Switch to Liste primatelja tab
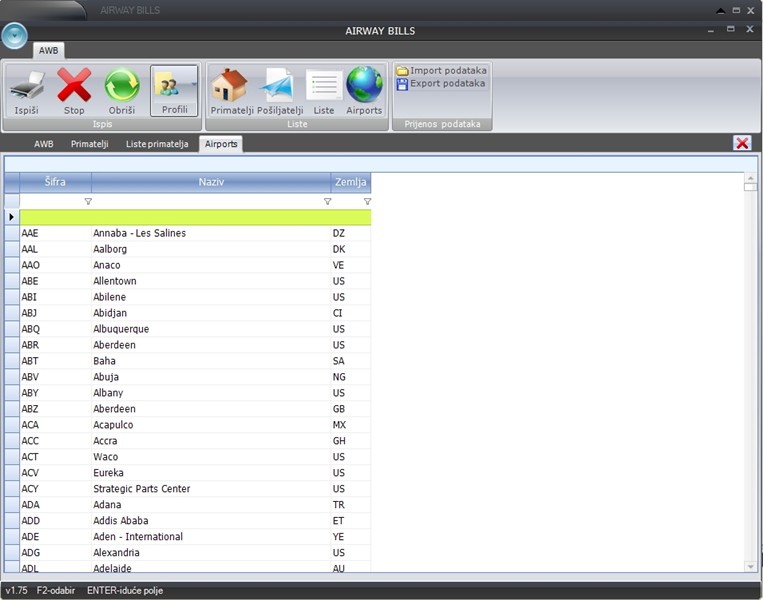Image resolution: width=763 pixels, height=600 pixels. (157, 144)
